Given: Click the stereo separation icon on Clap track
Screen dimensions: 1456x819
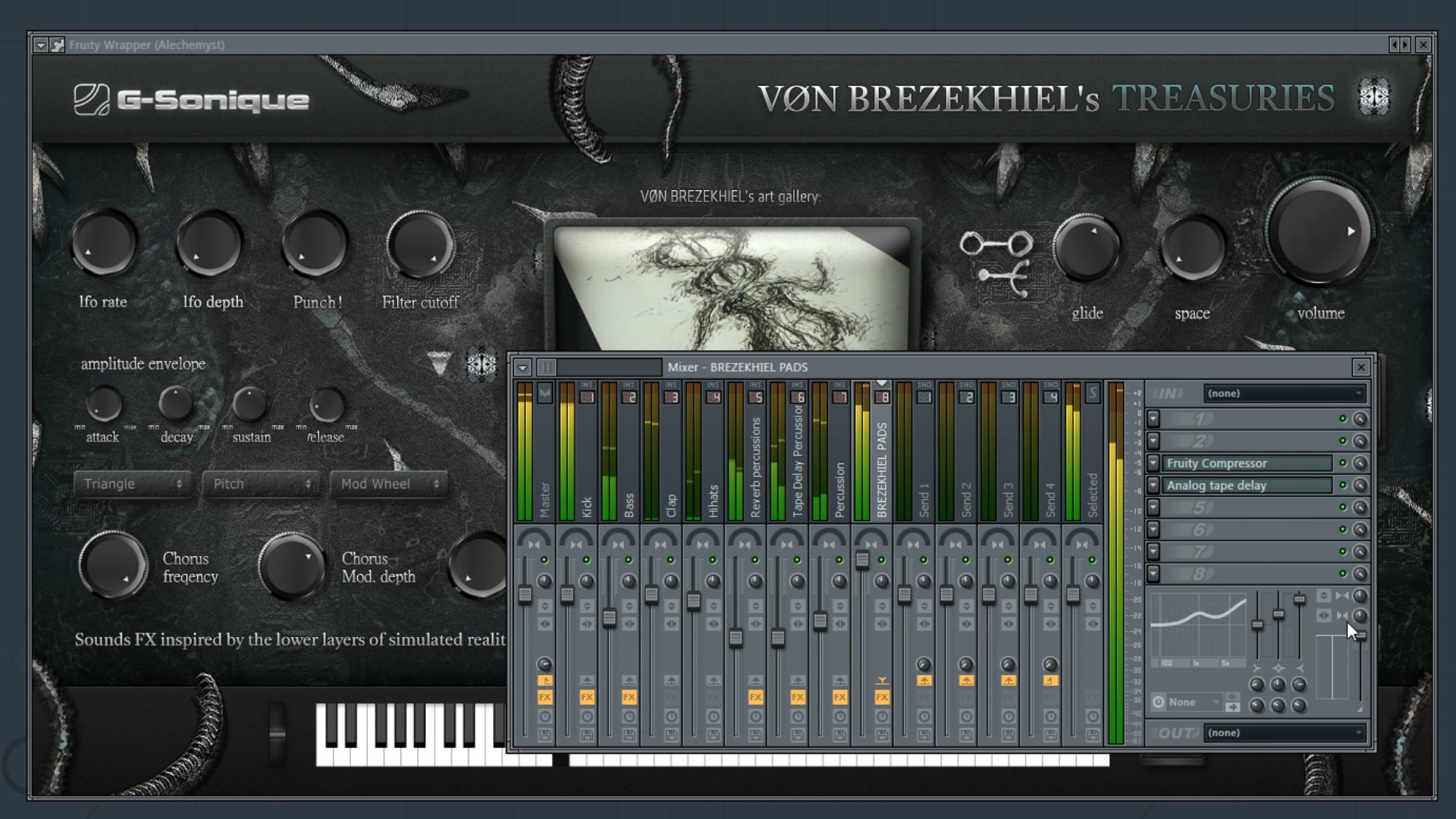Looking at the screenshot, I should pyautogui.click(x=661, y=543).
